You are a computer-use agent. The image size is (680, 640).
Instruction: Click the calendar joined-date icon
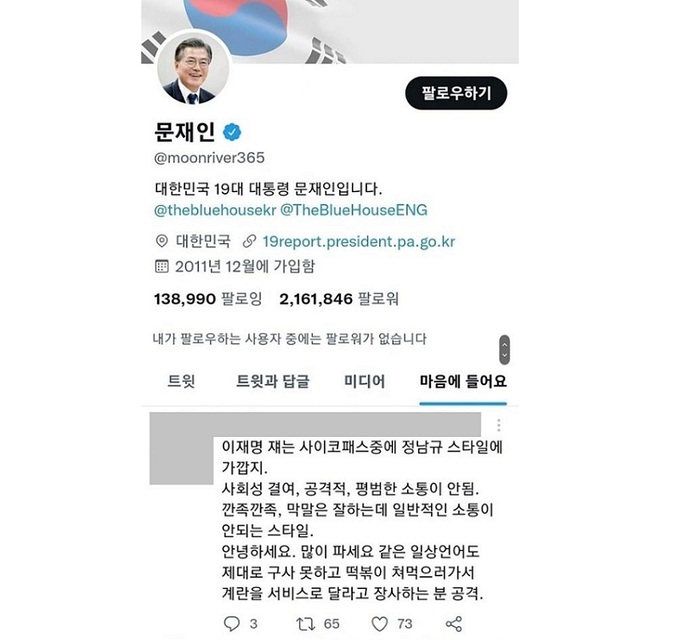click(x=161, y=266)
